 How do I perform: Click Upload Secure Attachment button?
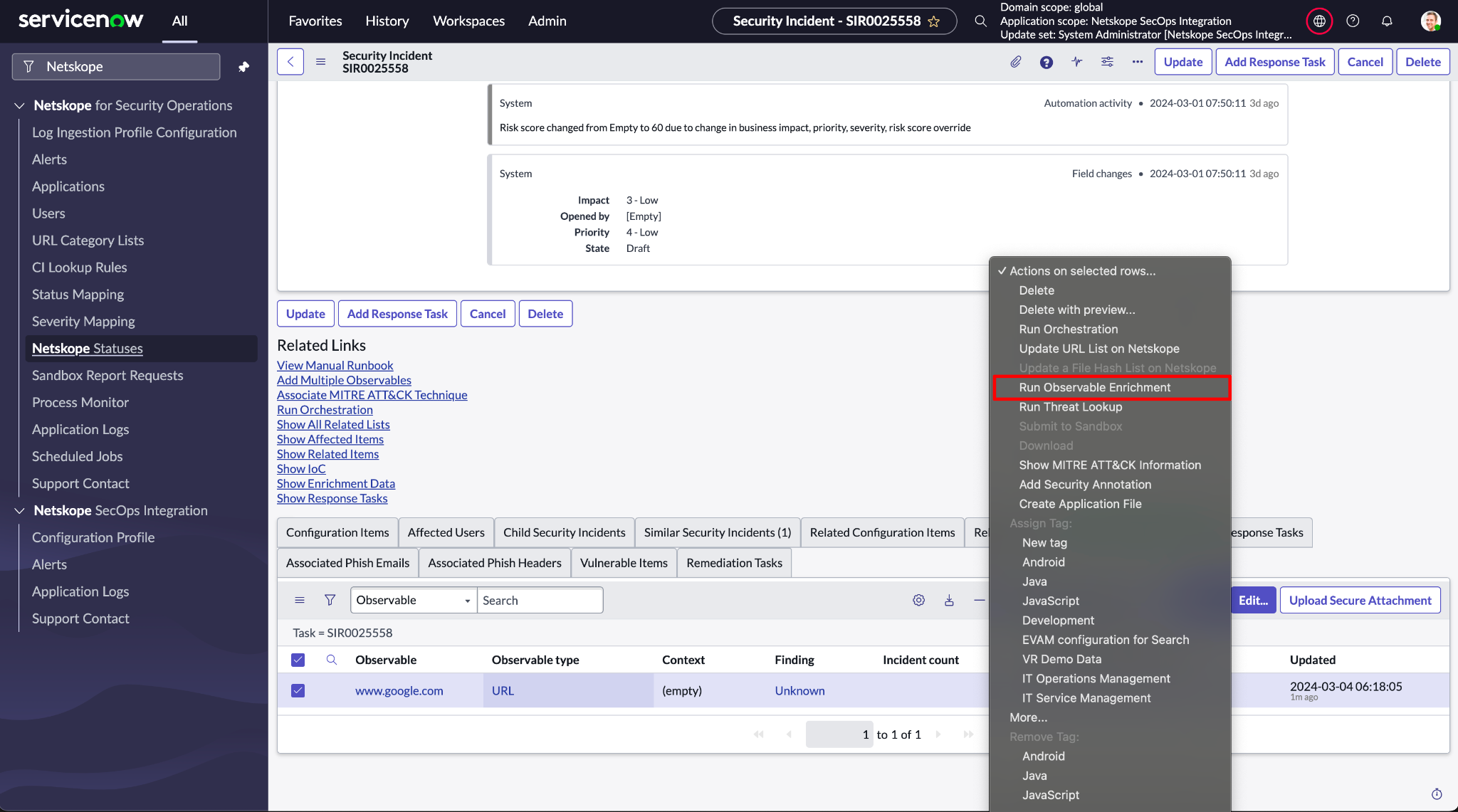point(1360,600)
